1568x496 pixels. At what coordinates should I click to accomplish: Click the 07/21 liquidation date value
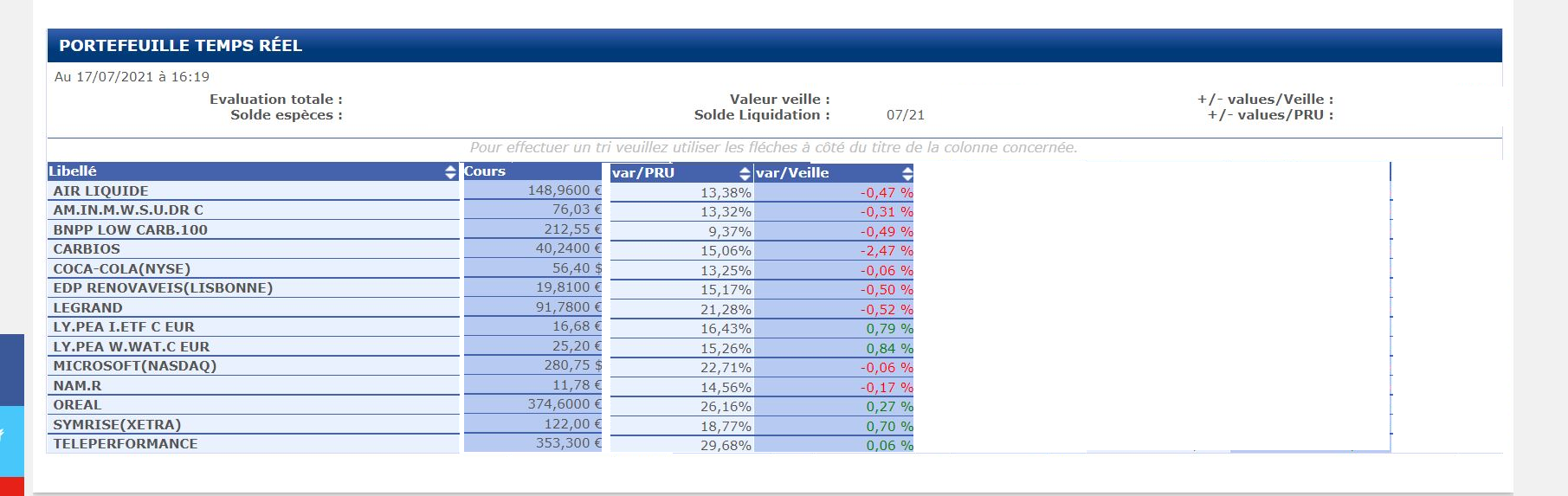point(906,115)
